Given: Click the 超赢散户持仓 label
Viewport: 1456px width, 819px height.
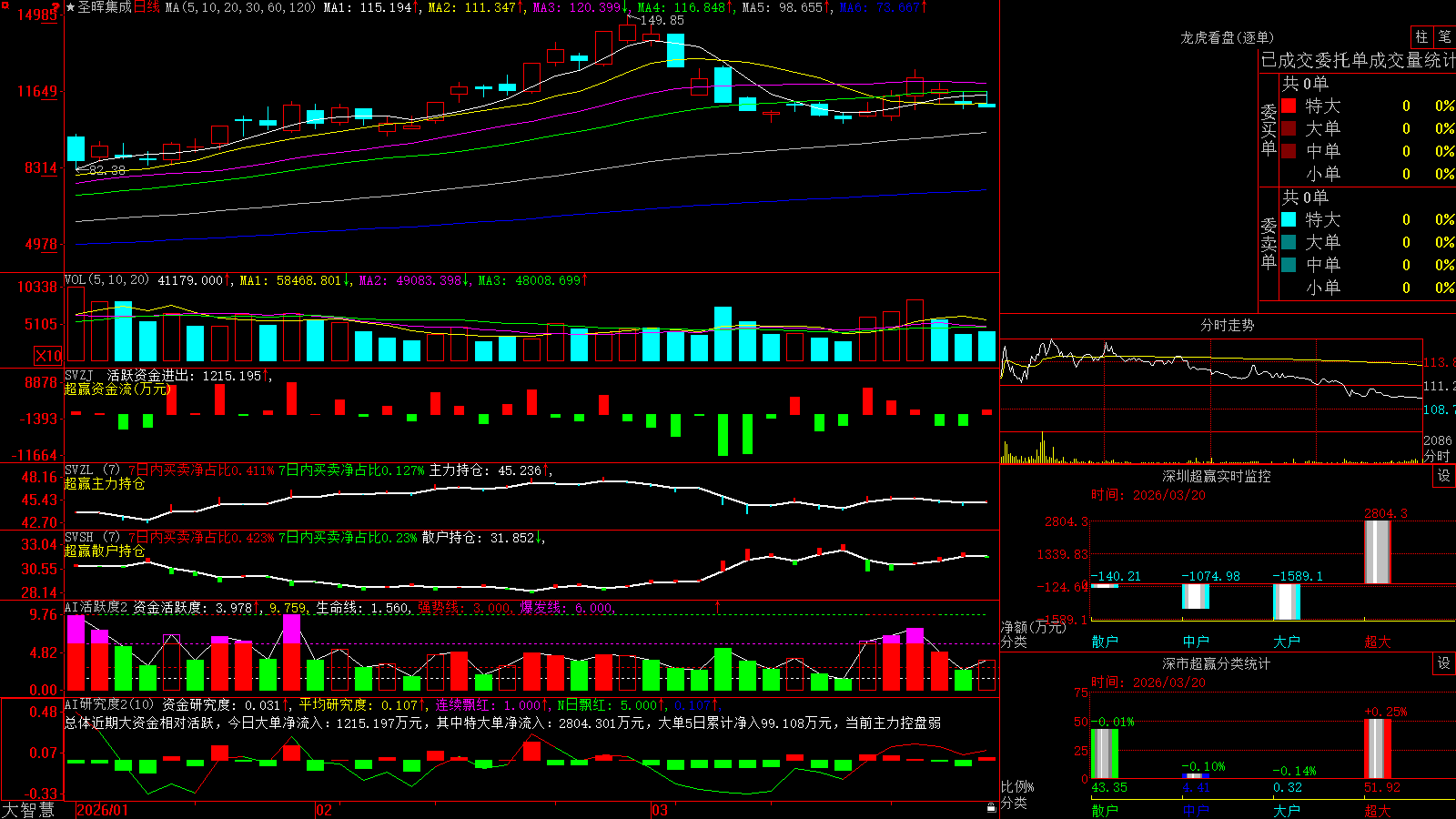Looking at the screenshot, I should (105, 551).
